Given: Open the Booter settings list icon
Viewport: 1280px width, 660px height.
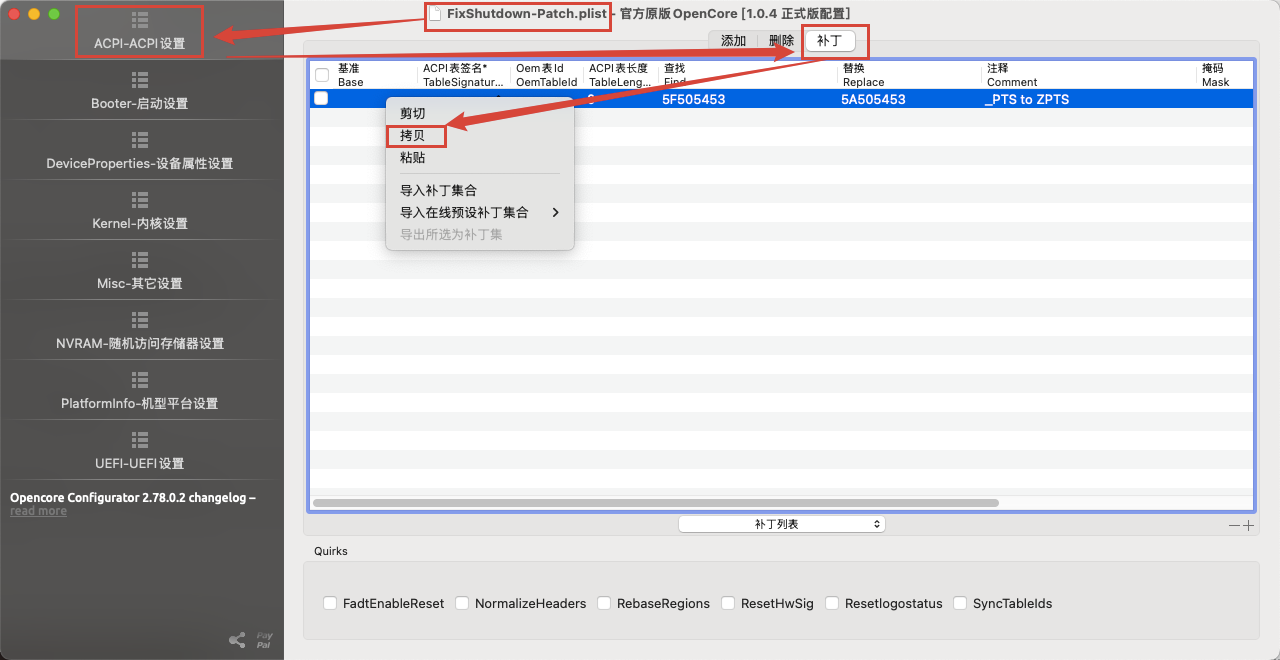Looking at the screenshot, I should click(140, 79).
